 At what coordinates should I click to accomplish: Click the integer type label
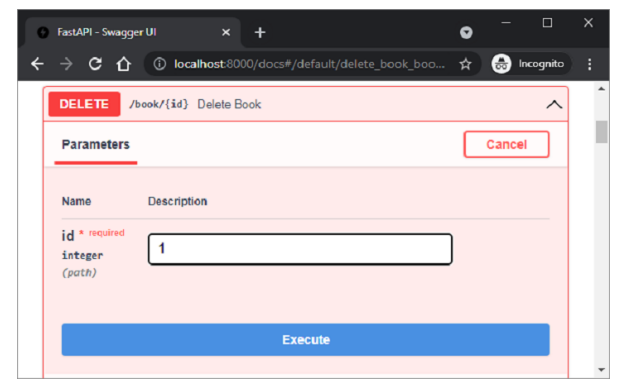click(82, 255)
